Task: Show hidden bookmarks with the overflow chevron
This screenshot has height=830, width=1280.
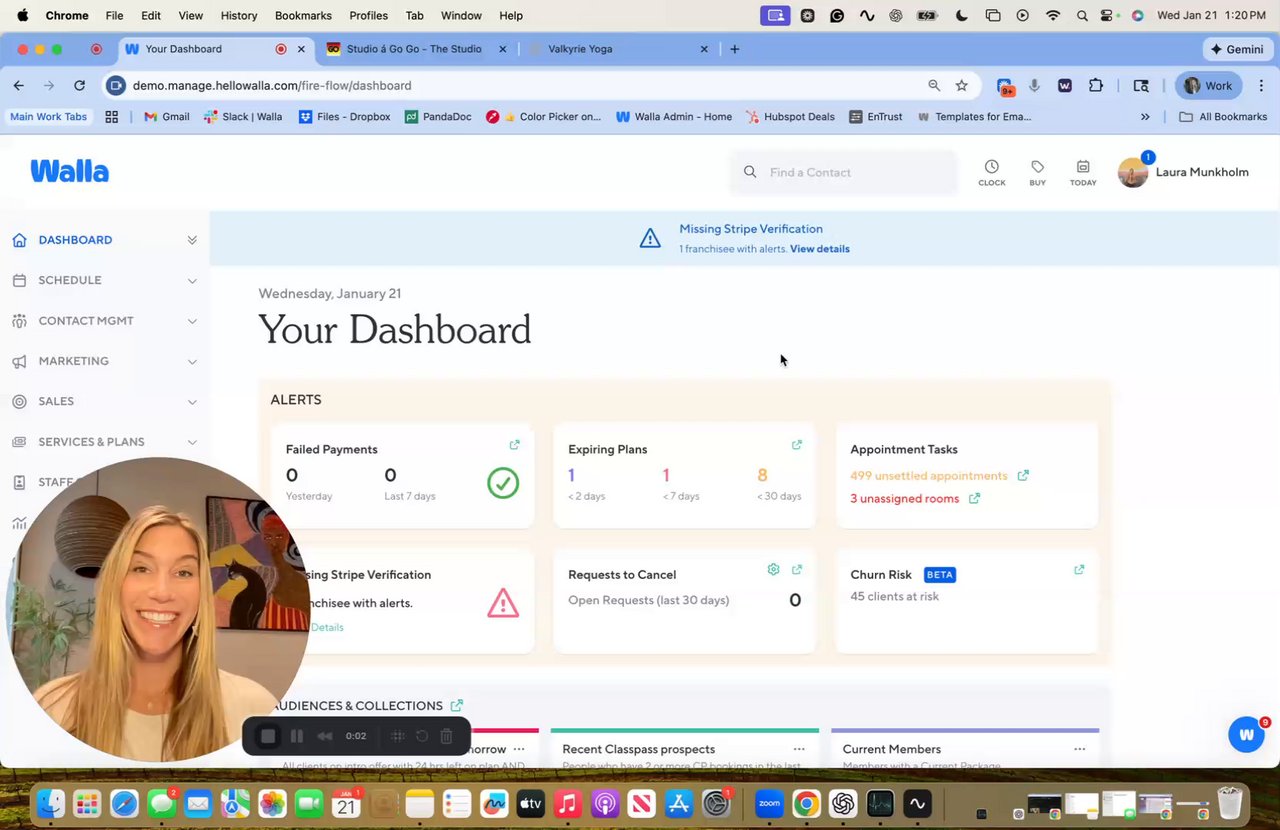Action: [1145, 117]
